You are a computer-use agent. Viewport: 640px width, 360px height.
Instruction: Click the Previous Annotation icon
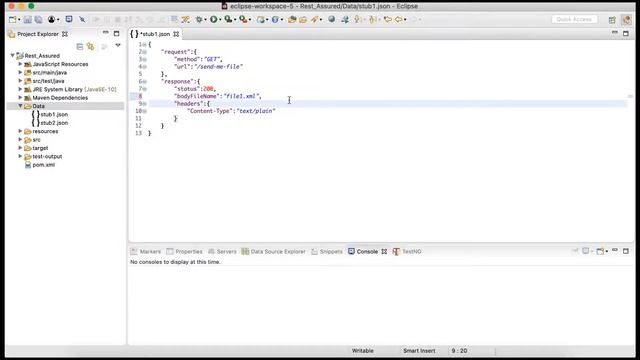click(372, 19)
